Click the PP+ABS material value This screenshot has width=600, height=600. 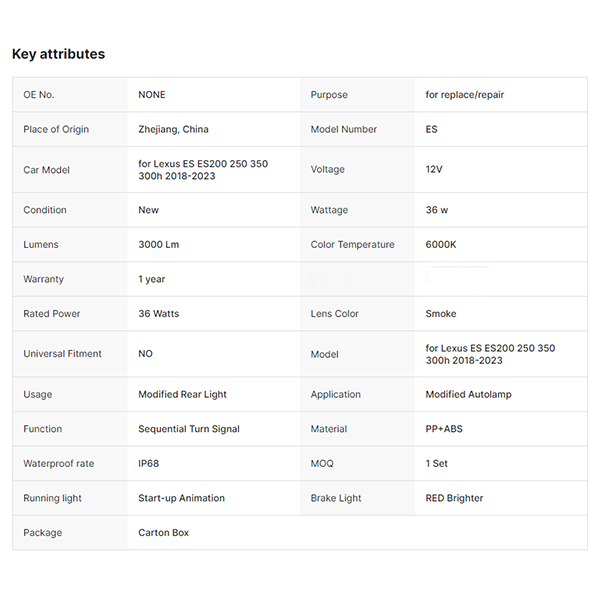[444, 429]
